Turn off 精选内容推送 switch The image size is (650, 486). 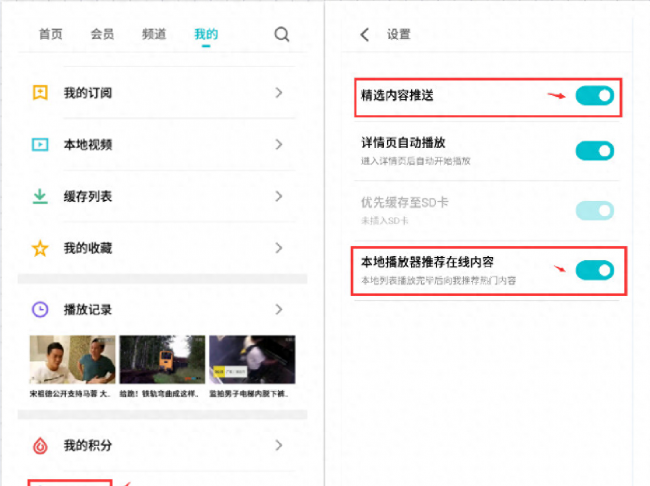(594, 96)
